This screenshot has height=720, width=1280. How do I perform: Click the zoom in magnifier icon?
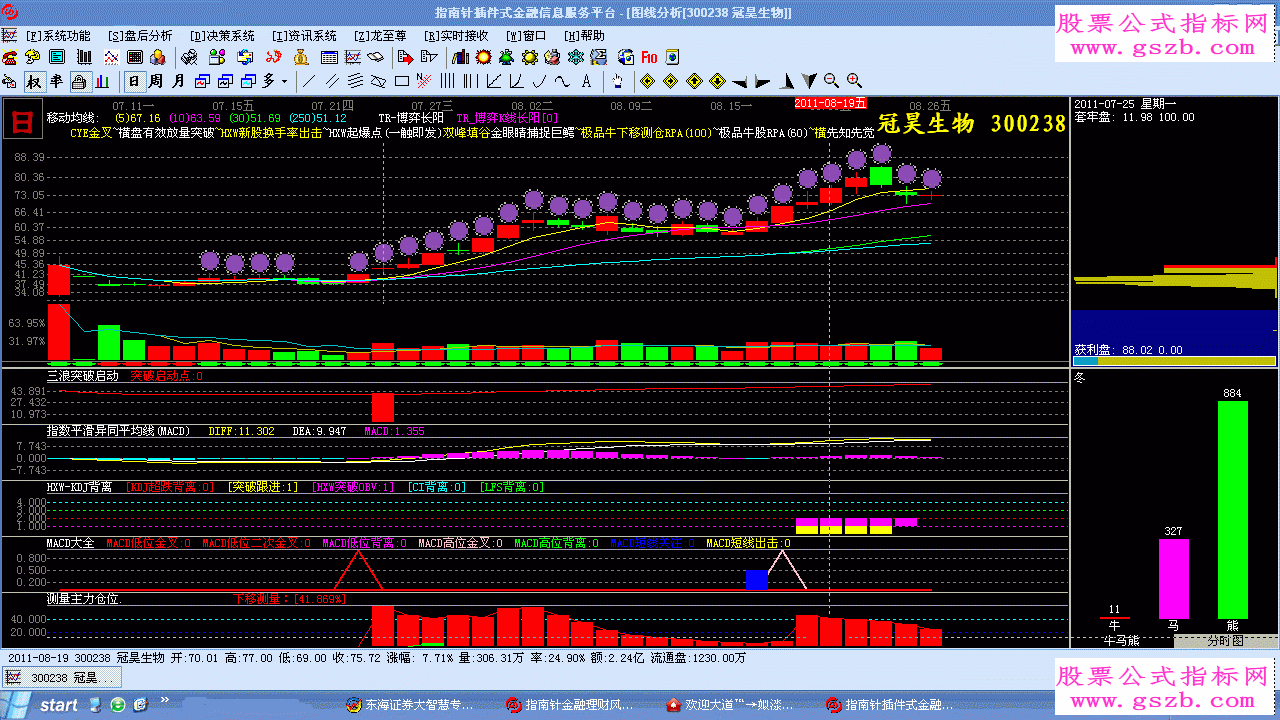pos(855,81)
